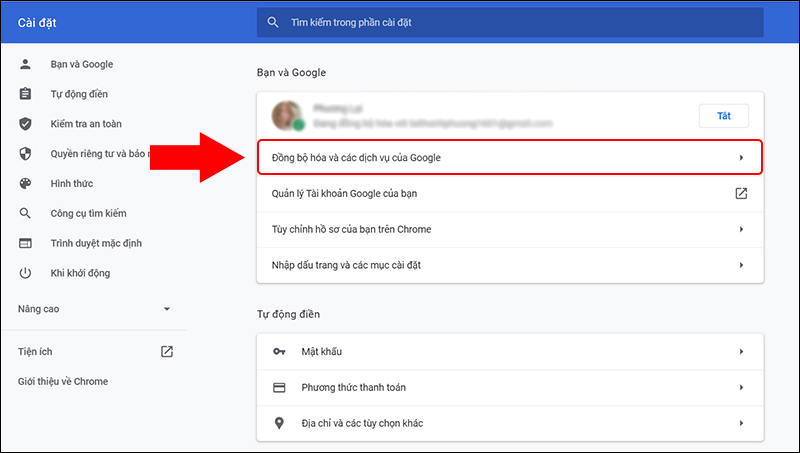Click the search magnifier icon in settings bar
This screenshot has width=800, height=453.
(273, 22)
